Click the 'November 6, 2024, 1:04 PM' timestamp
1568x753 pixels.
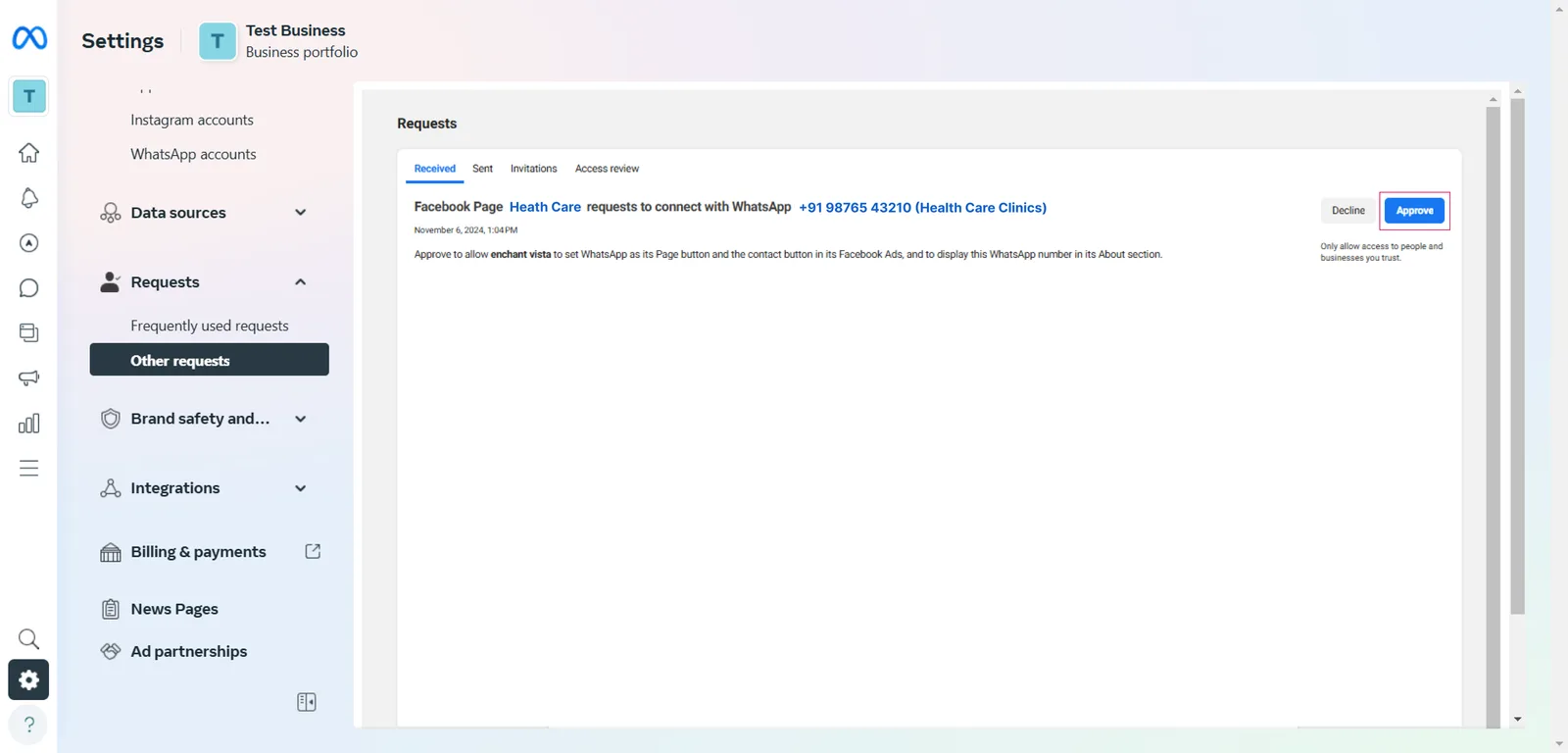point(465,230)
